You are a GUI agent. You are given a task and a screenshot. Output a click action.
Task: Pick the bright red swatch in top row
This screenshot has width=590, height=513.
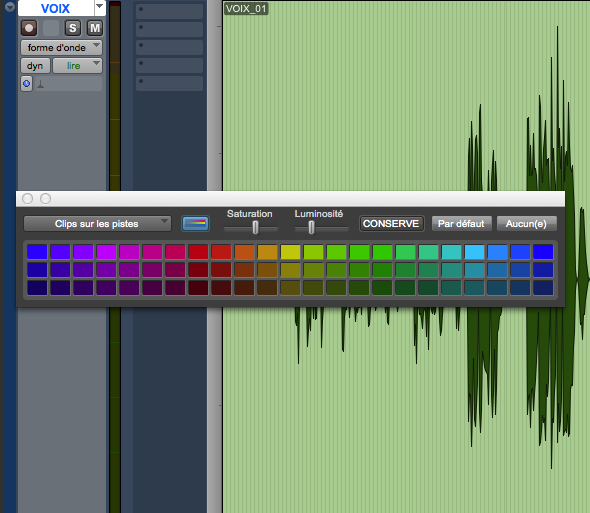coord(198,252)
